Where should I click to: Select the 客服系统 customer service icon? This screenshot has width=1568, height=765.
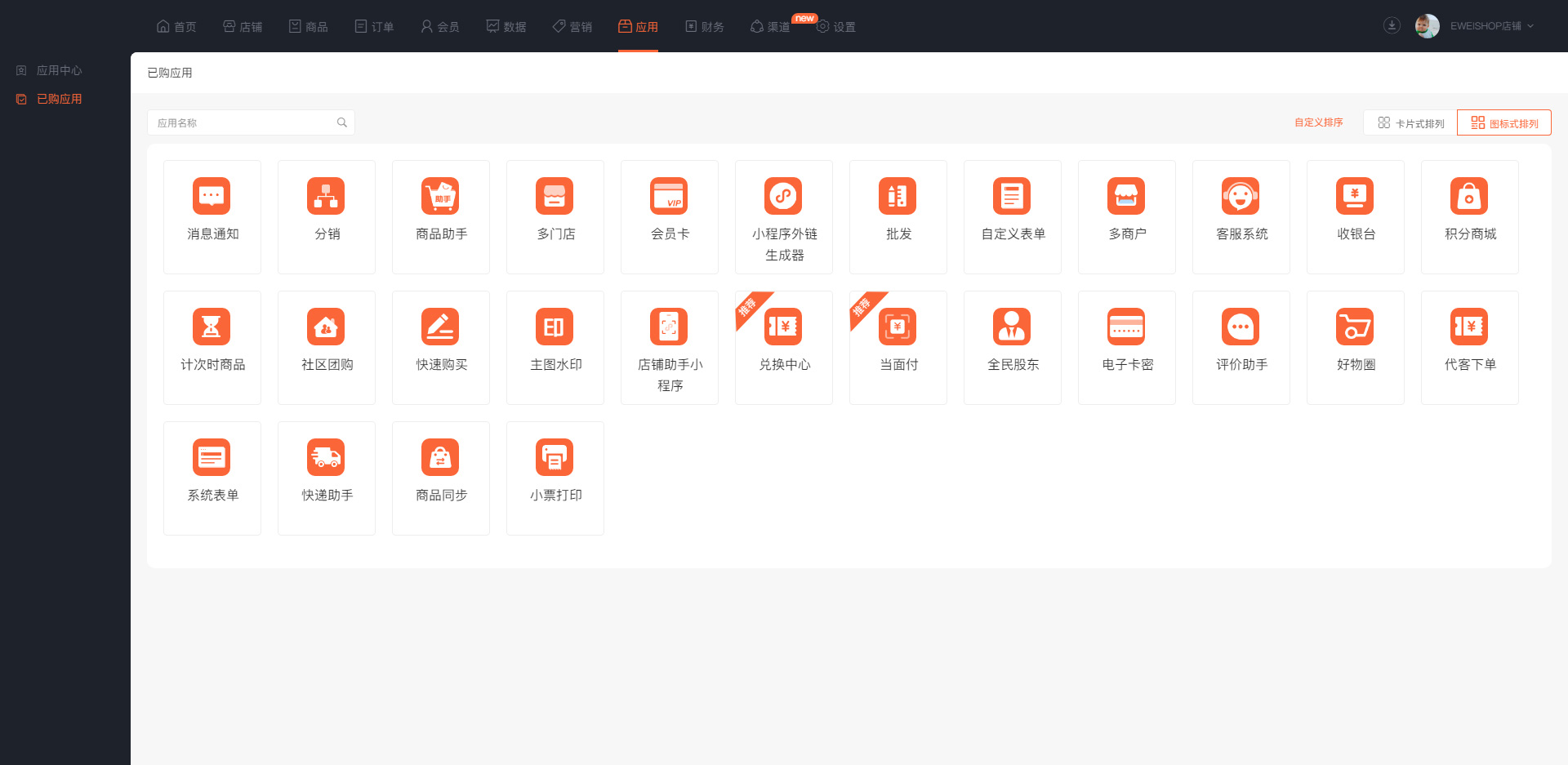point(1241,197)
